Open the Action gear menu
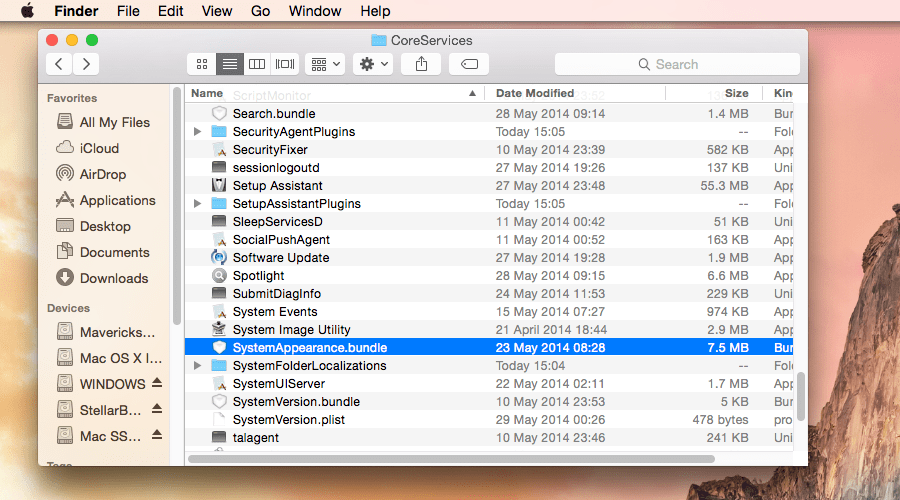900x500 pixels. [373, 64]
